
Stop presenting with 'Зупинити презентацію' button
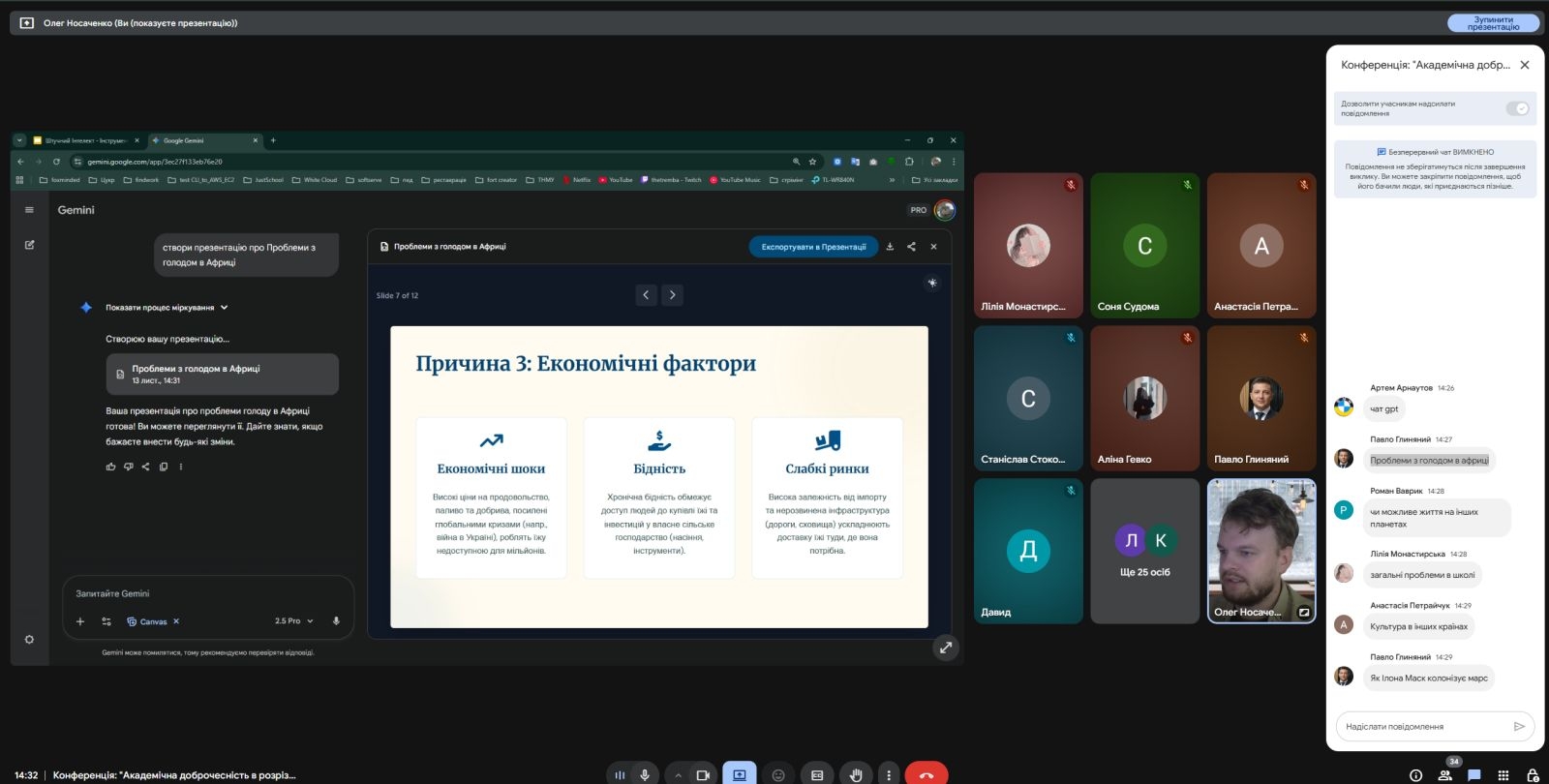[x=1493, y=23]
